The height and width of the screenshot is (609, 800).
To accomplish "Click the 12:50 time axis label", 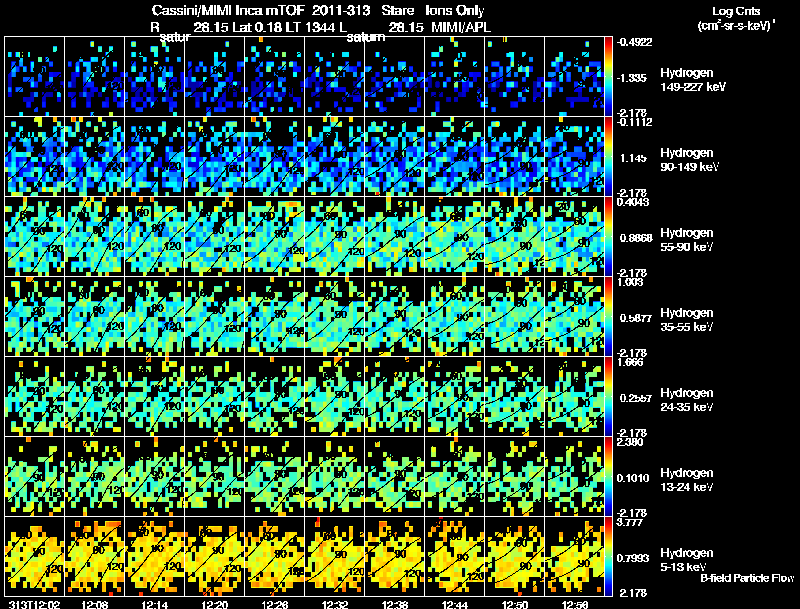I will tap(515, 604).
